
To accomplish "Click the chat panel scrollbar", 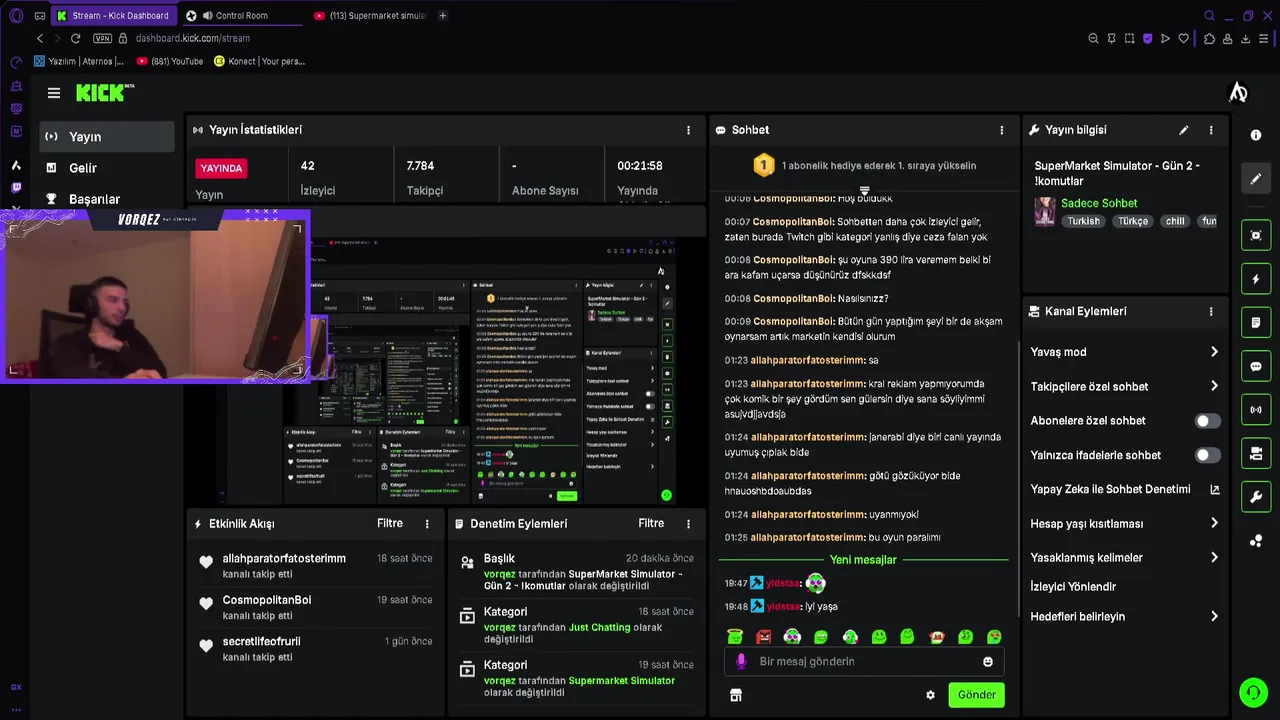I will coord(1018,480).
